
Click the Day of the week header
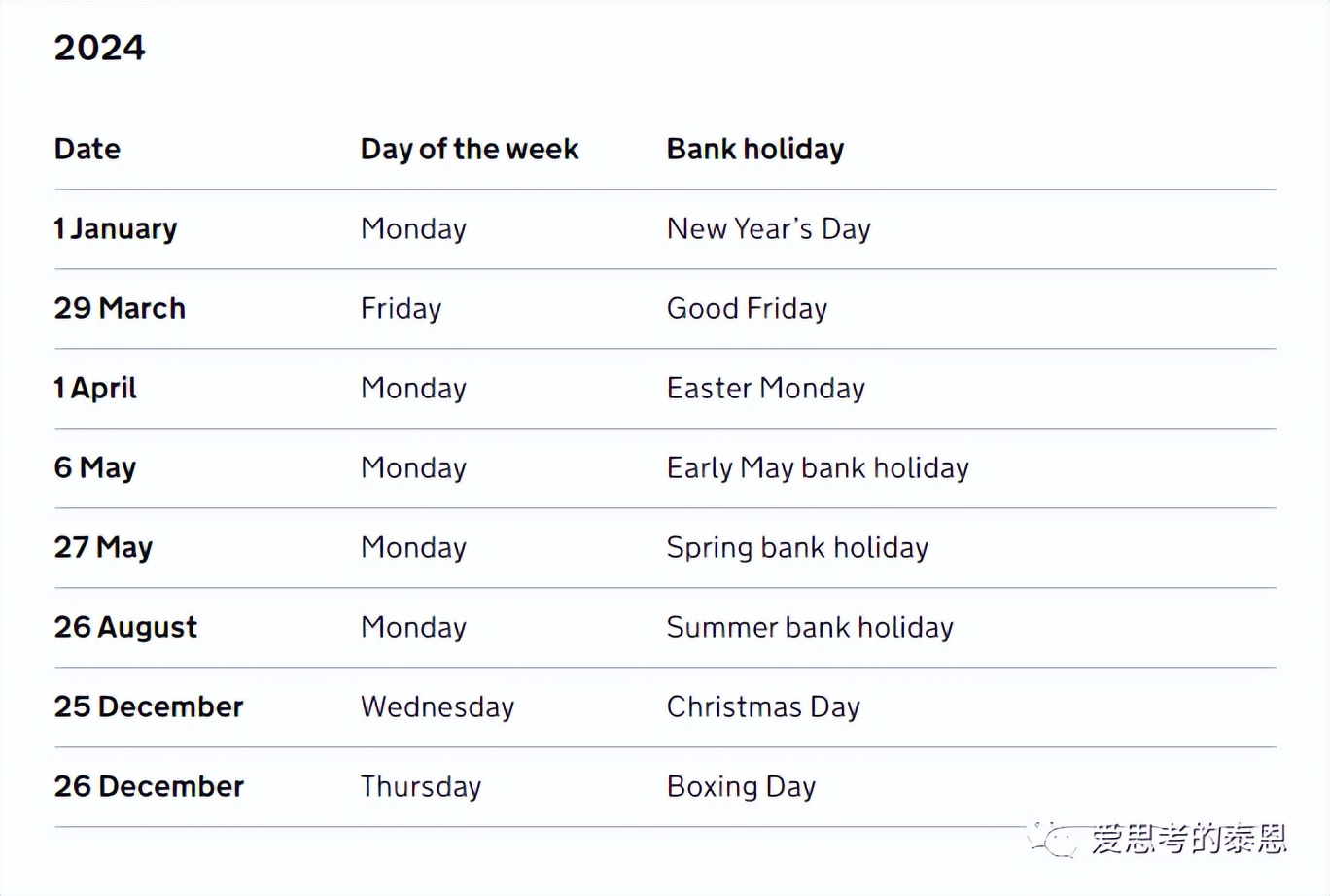[469, 149]
